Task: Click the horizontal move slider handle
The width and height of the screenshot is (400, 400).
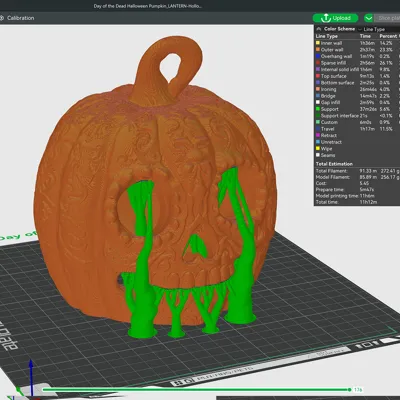Action: coord(349,389)
